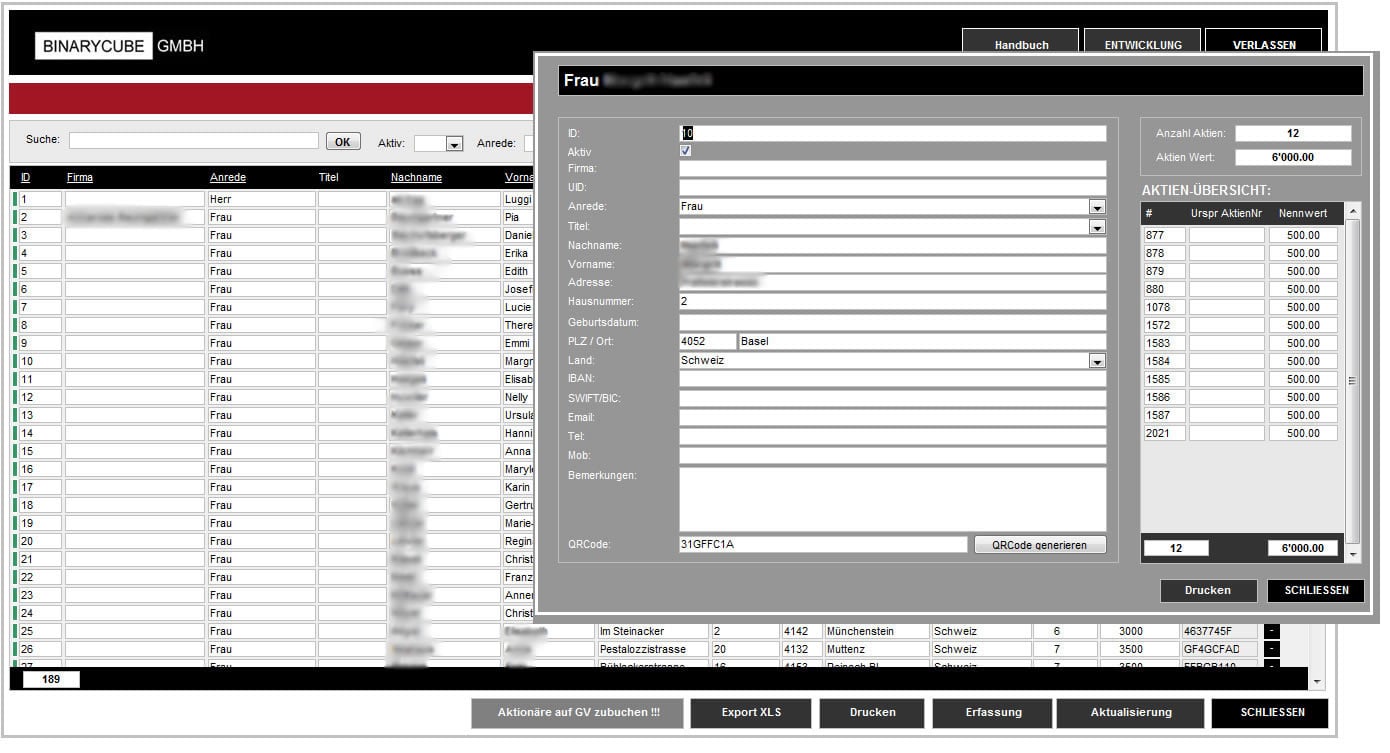Click the share list scrollbar down arrow
1390x753 pixels.
(x=1353, y=553)
